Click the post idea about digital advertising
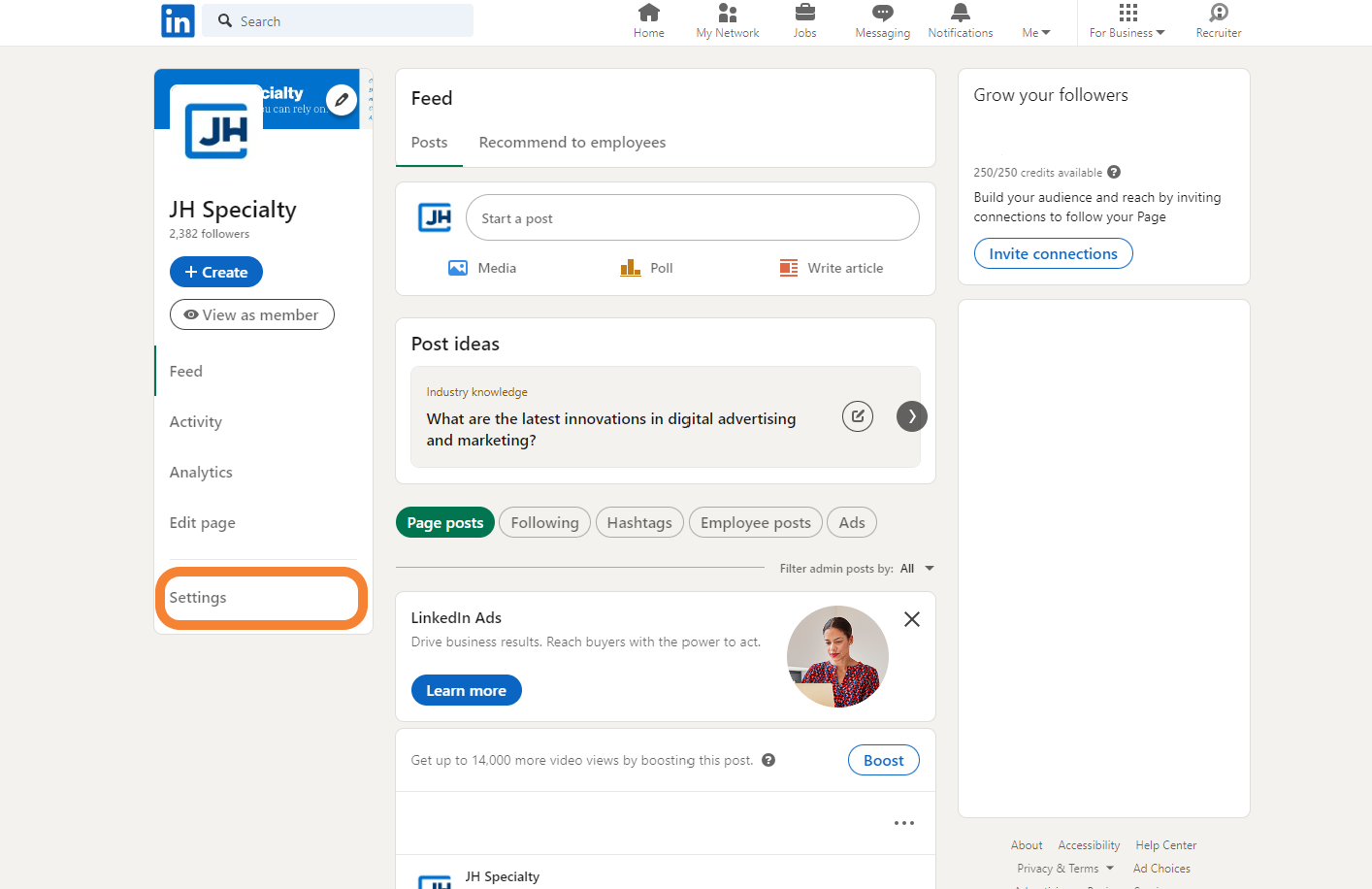 click(611, 429)
